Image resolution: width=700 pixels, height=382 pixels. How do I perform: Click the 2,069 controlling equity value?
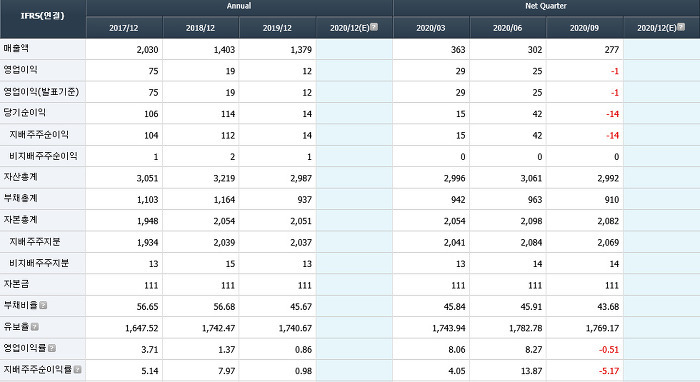pyautogui.click(x=608, y=242)
